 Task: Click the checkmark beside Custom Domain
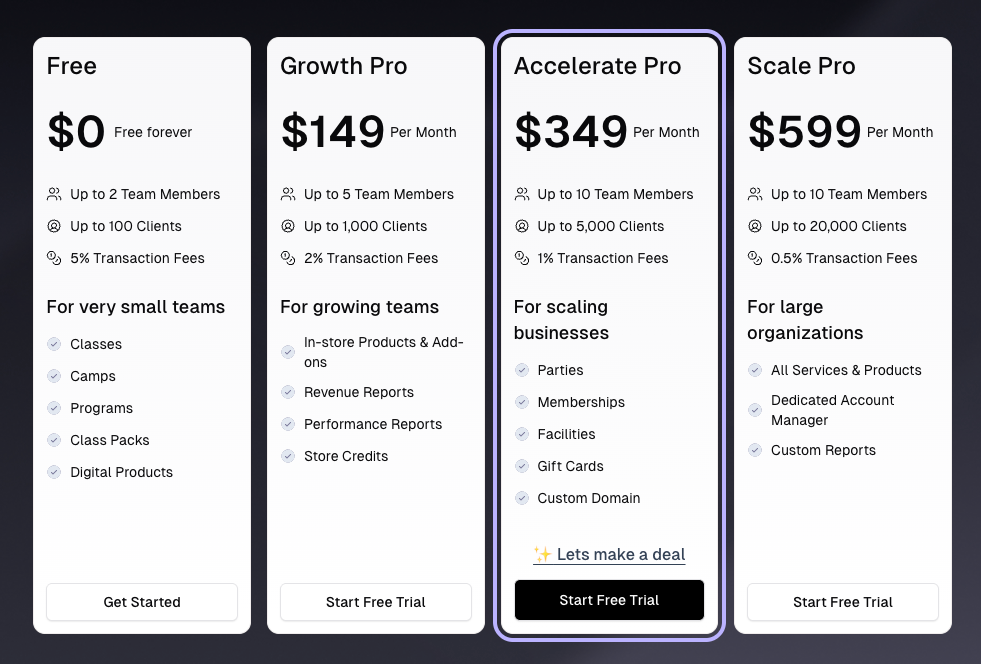[x=522, y=498]
